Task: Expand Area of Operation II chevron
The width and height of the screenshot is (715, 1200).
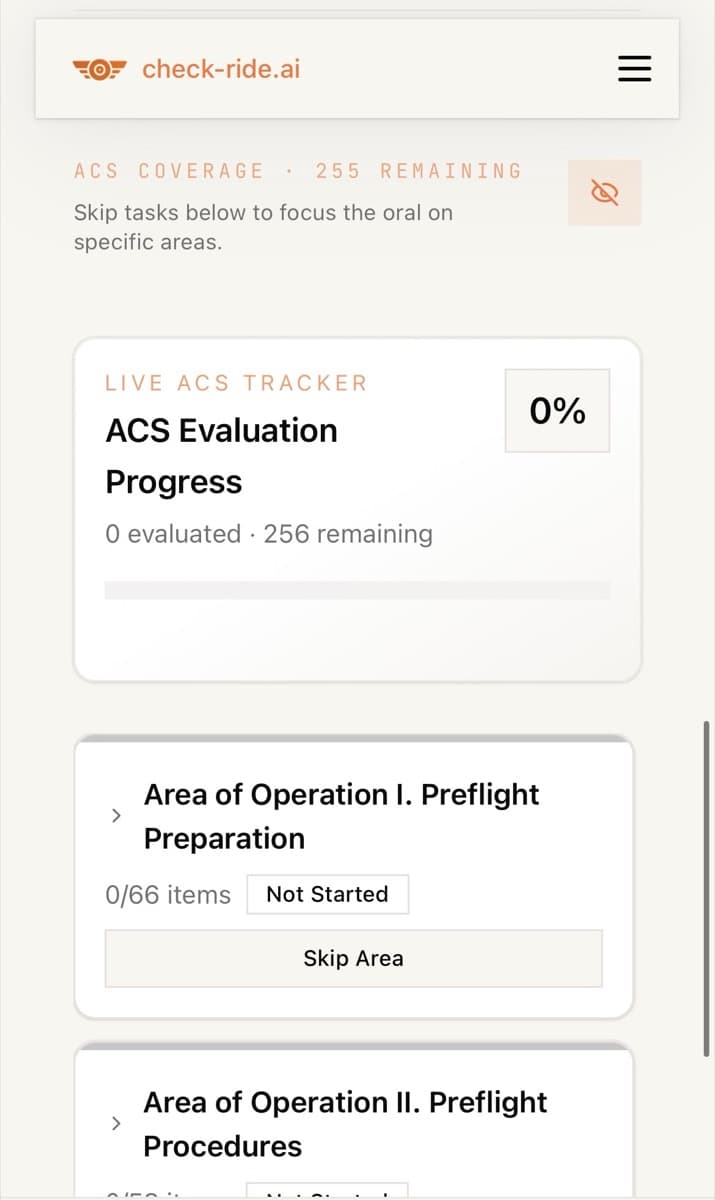Action: click(116, 1123)
